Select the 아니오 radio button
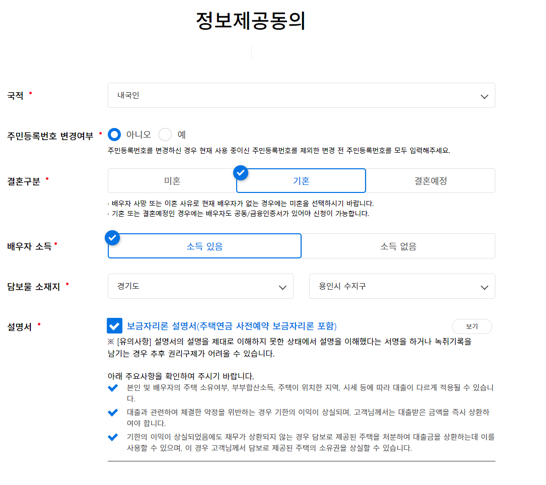This screenshot has width=546, height=485. pos(114,134)
